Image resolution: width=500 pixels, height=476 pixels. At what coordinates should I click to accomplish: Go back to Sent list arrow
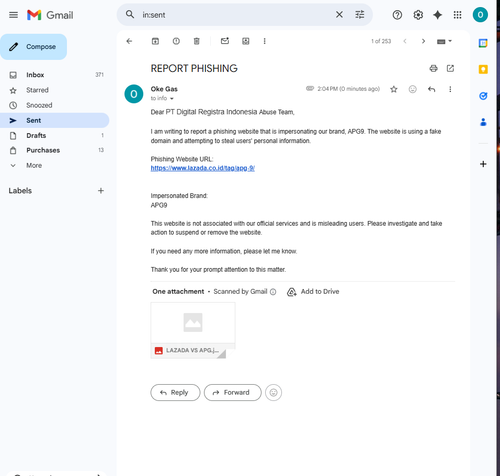(129, 41)
